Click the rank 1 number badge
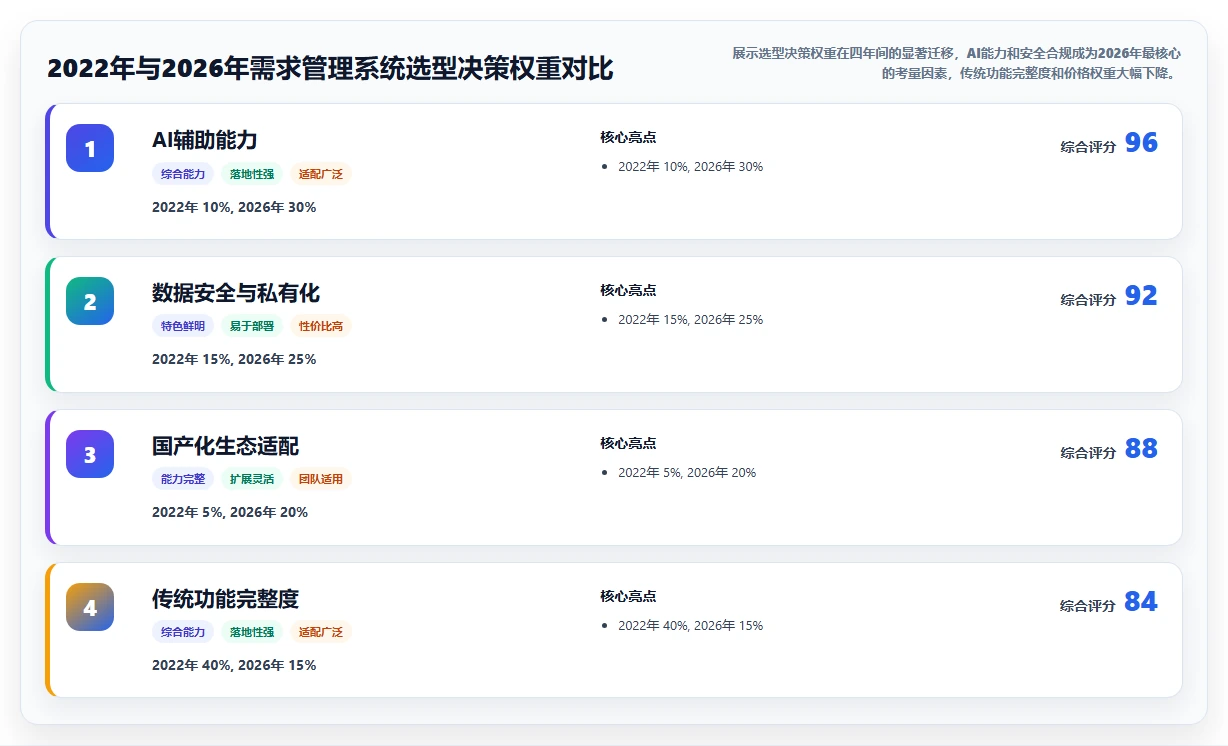This screenshot has height=746, width=1228. click(90, 148)
